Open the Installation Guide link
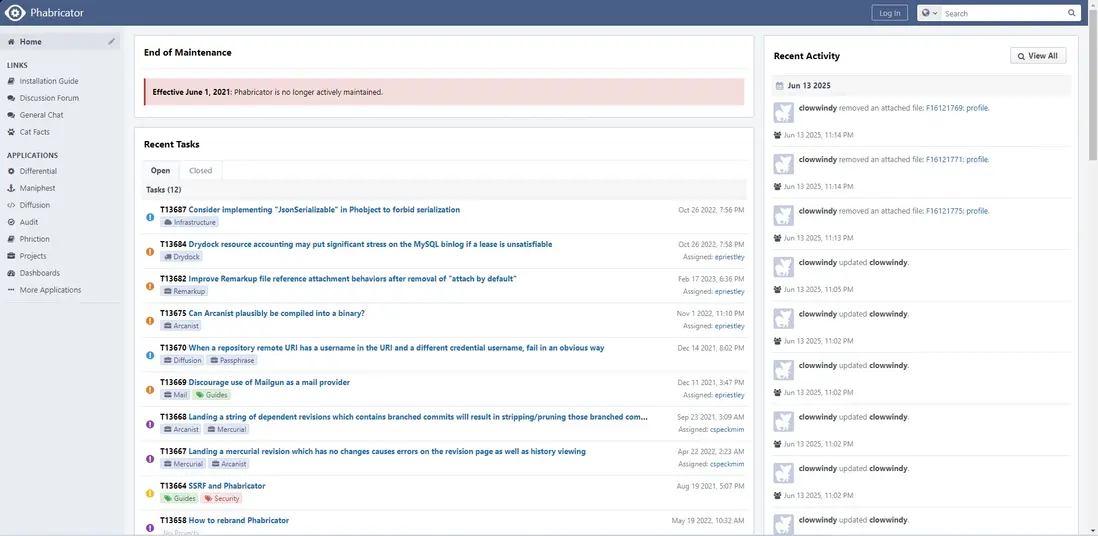The image size is (1098, 536). tap(49, 81)
